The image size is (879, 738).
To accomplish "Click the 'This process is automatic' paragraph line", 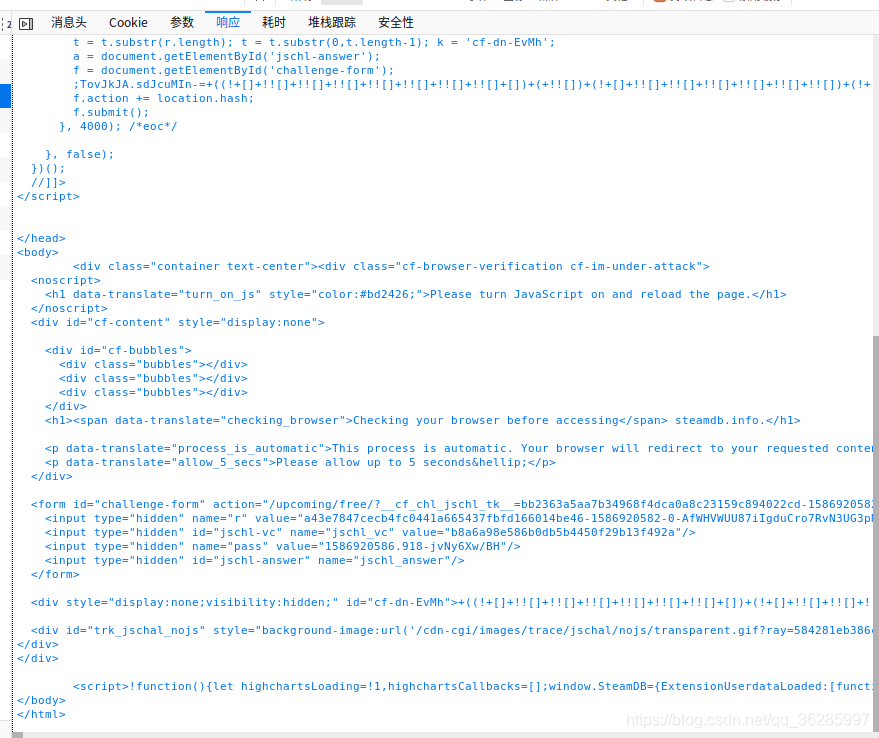I will point(459,449).
